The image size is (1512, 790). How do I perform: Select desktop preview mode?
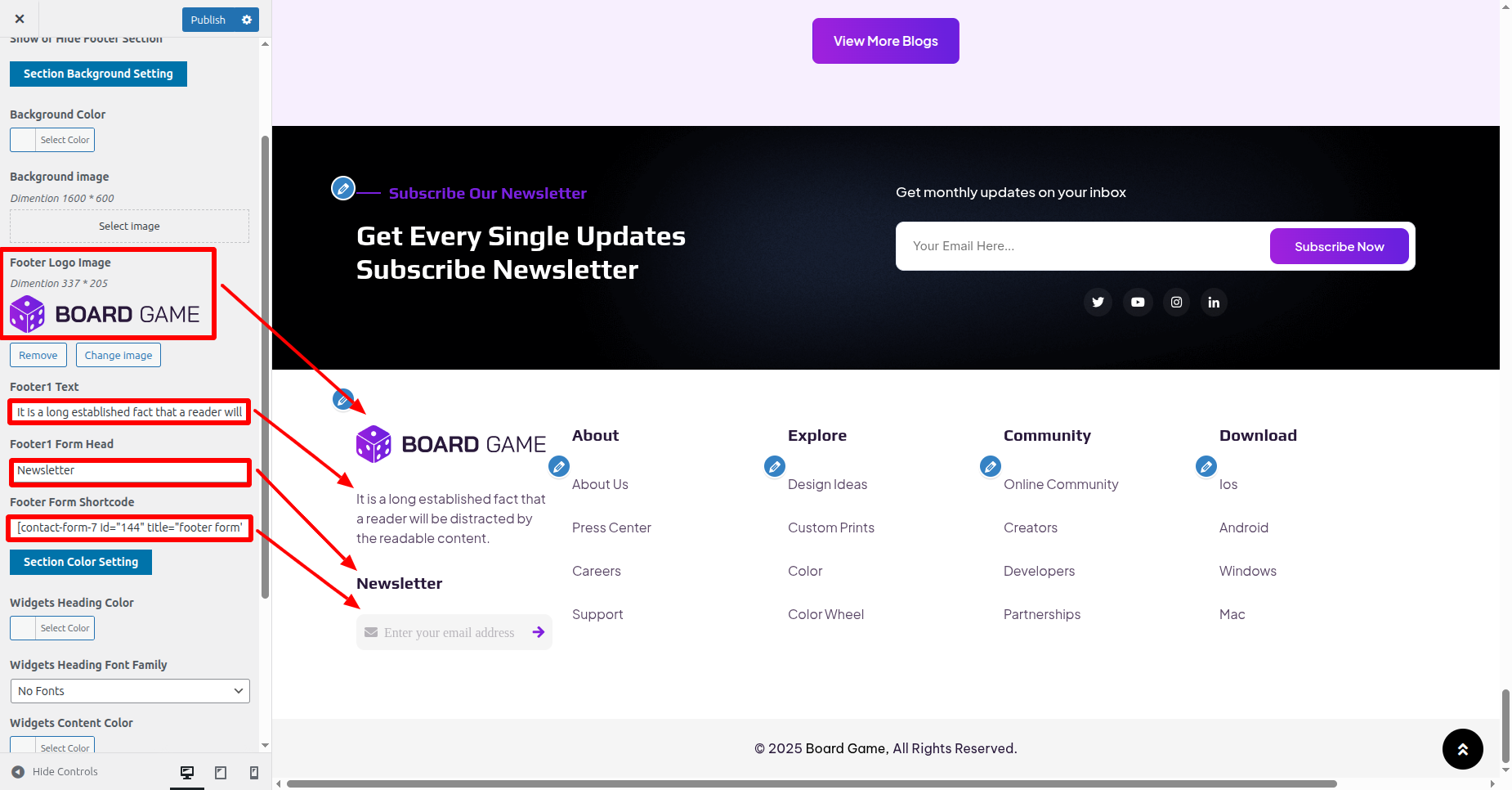coord(187,772)
